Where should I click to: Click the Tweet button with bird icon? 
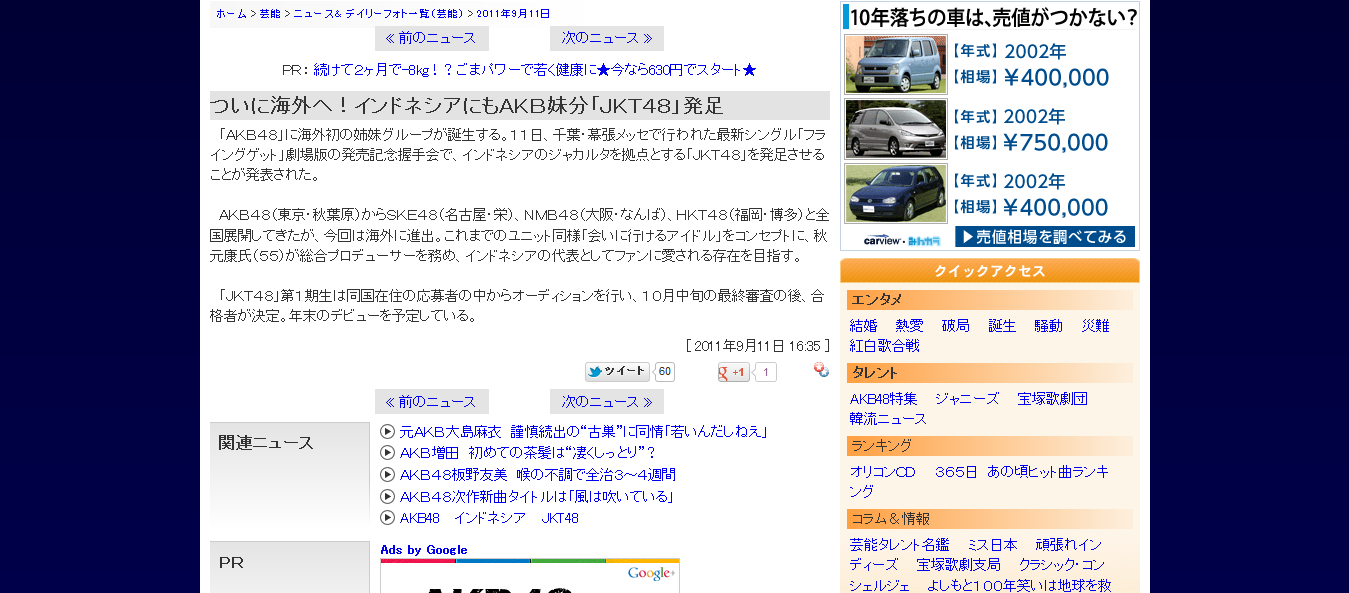tap(617, 372)
